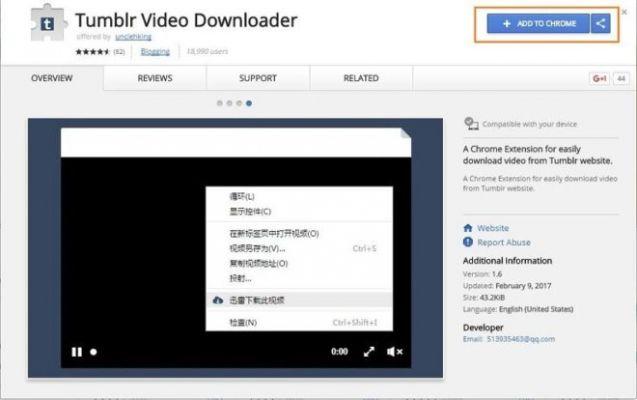Click the video progress dot in preview
This screenshot has height=400, width=637.
[93, 352]
